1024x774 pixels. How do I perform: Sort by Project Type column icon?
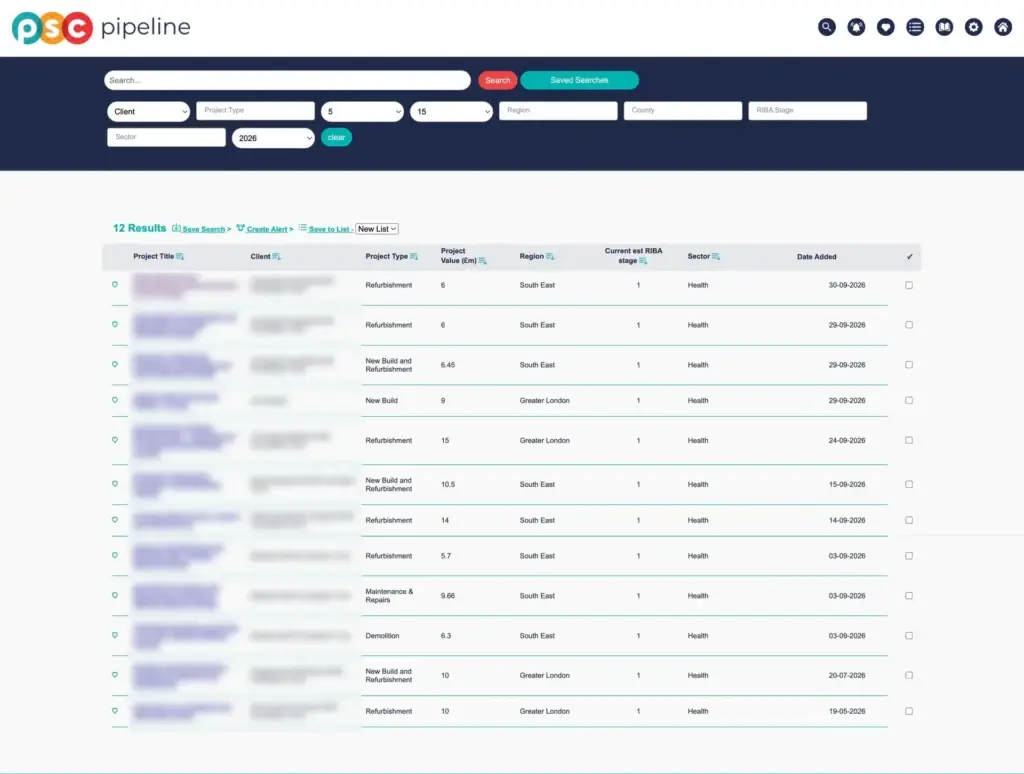413,257
